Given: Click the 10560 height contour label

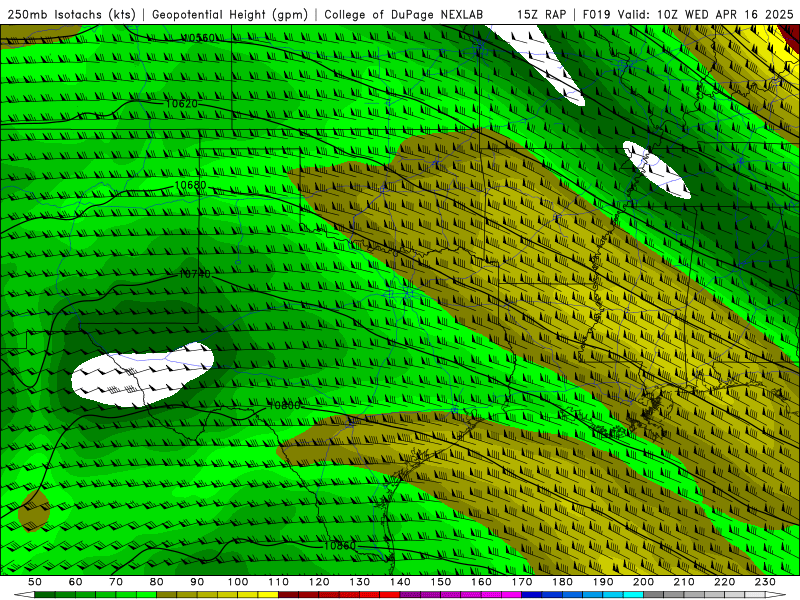Looking at the screenshot, I should [198, 38].
